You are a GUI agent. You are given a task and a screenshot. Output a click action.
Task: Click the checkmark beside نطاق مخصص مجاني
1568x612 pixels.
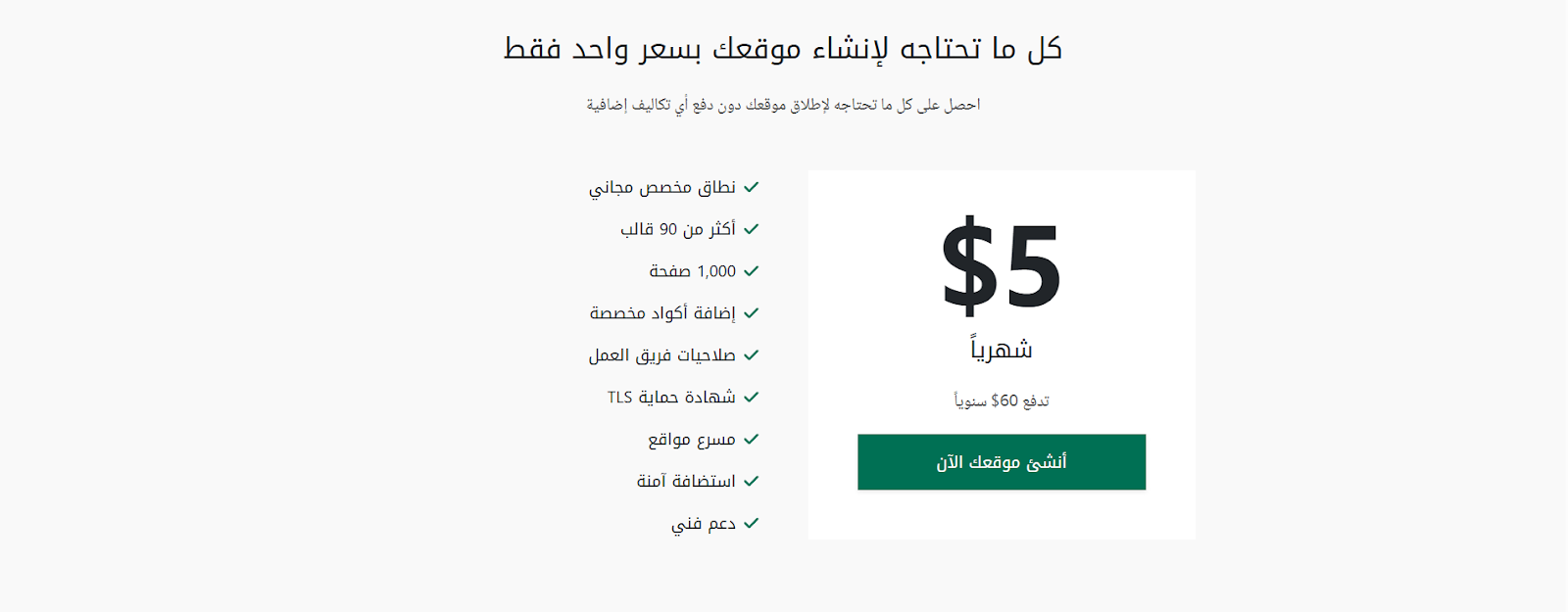(752, 187)
